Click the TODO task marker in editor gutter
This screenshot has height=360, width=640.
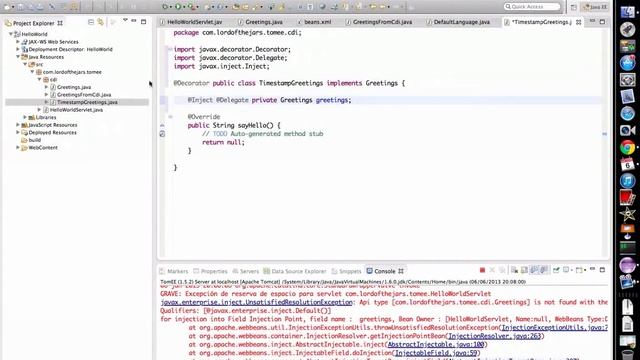162,134
